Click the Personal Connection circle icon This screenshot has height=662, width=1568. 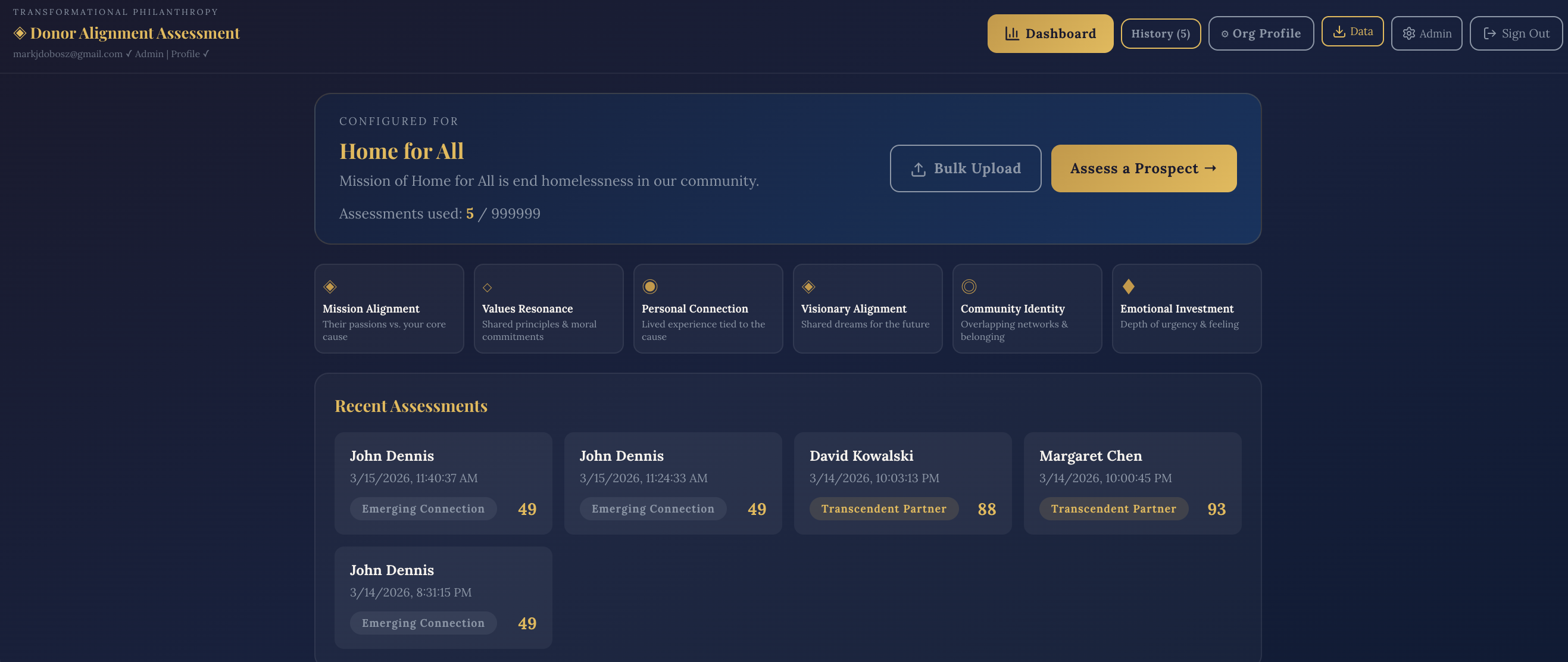pyautogui.click(x=650, y=285)
